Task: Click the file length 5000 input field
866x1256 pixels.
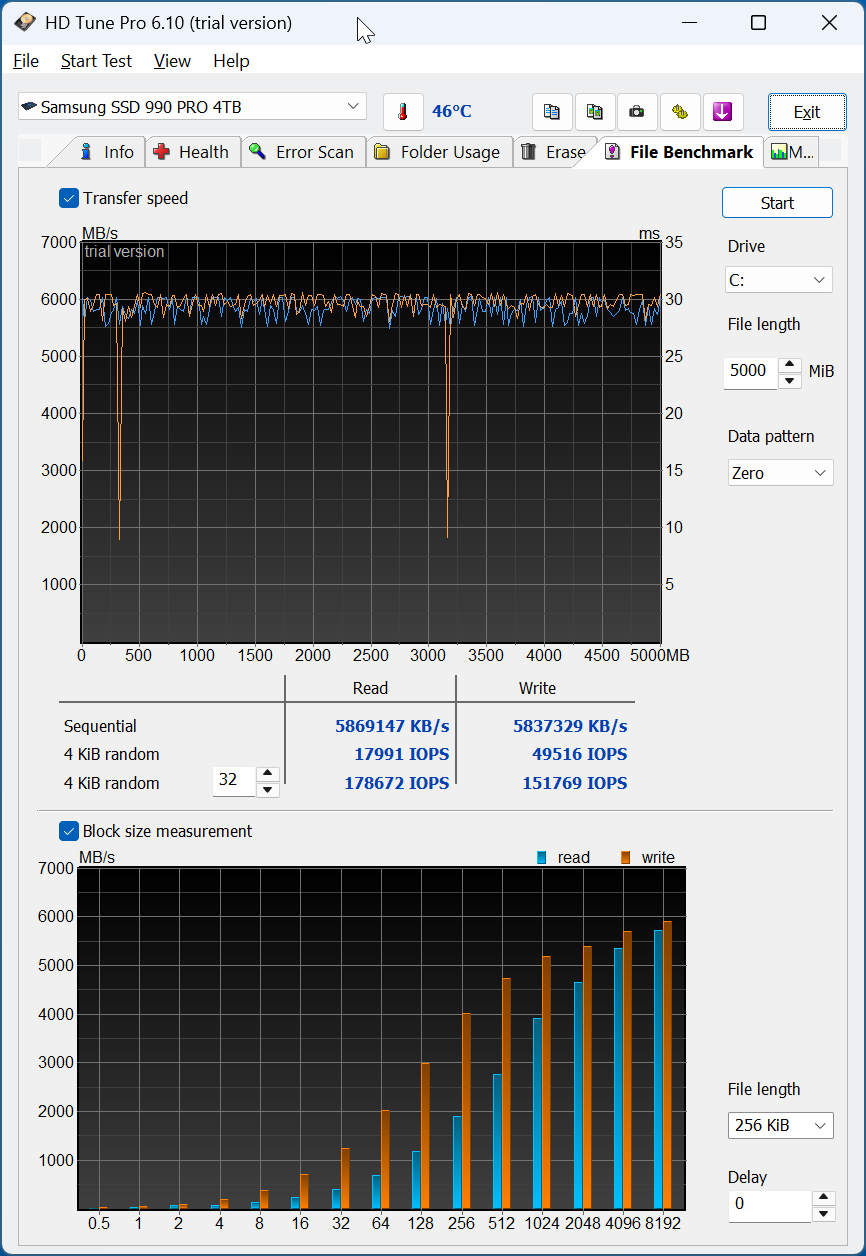Action: (751, 372)
